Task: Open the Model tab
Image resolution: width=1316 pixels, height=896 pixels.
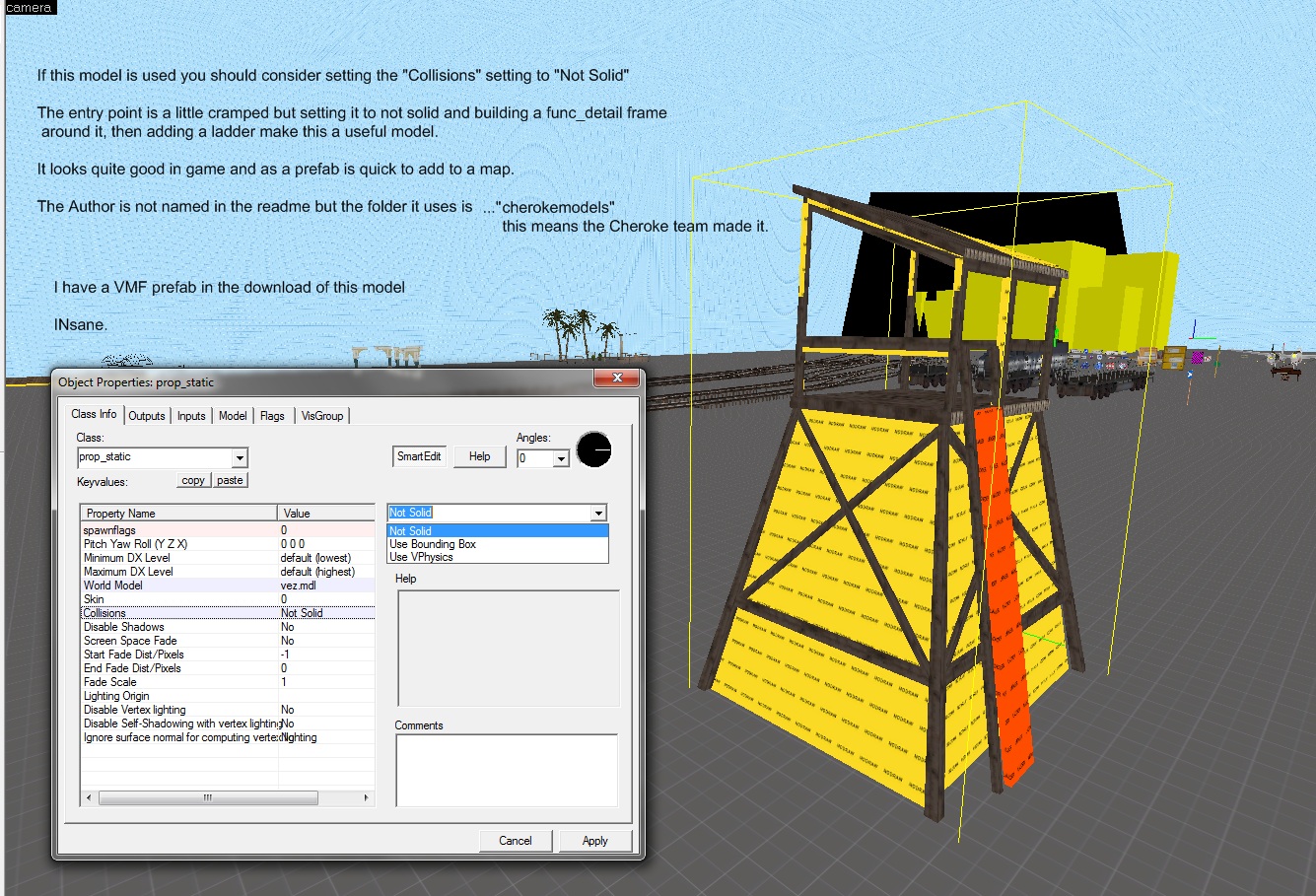Action: [x=233, y=416]
